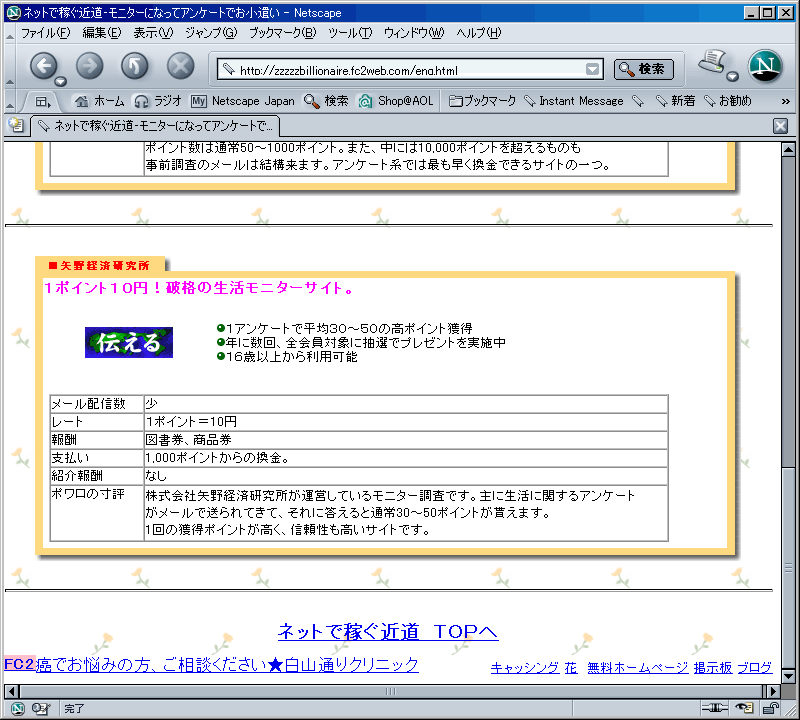This screenshot has width=800, height=720.
Task: Click the 検索 search button beside the address bar
Action: click(643, 69)
